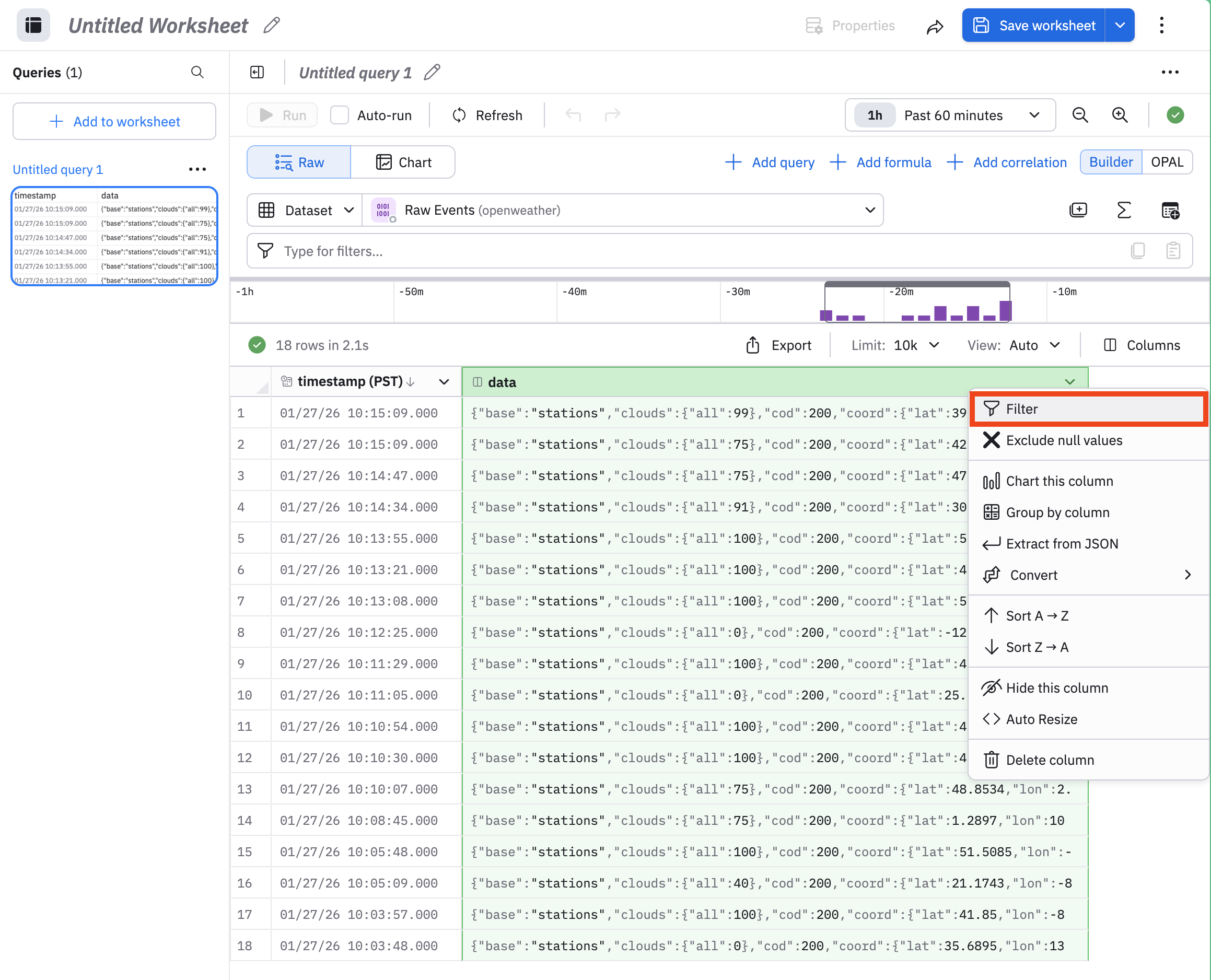The width and height of the screenshot is (1211, 980).
Task: Open the Save worksheet options arrow
Action: coord(1120,26)
